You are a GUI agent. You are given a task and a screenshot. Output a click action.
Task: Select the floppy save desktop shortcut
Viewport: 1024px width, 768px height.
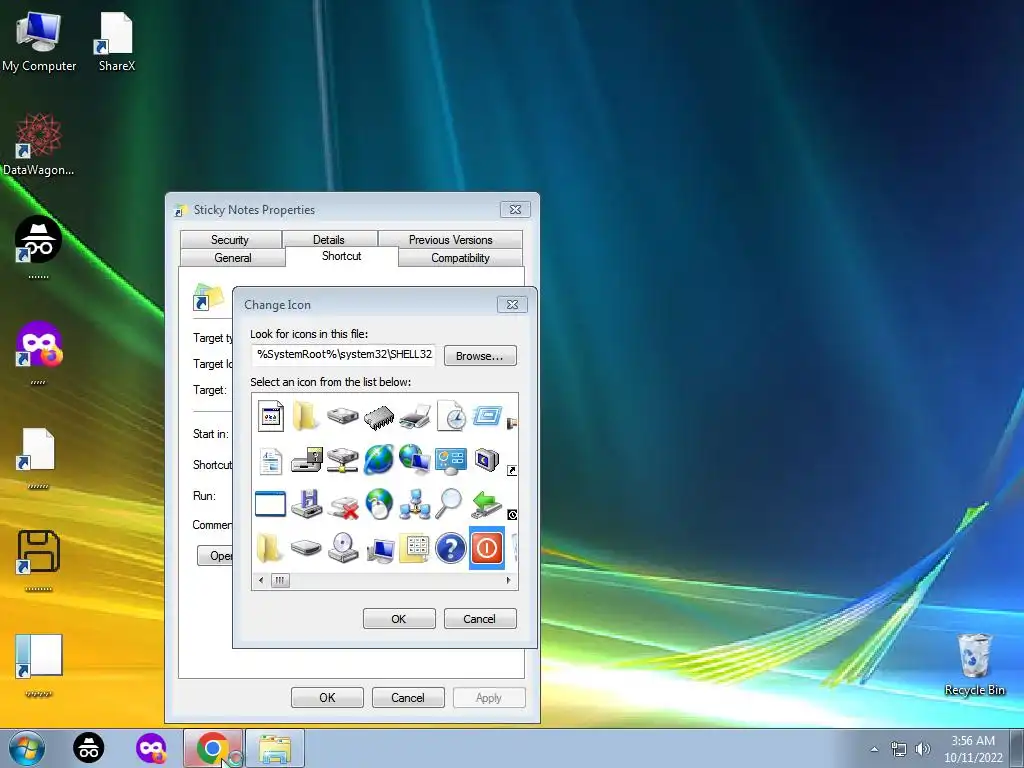point(39,561)
